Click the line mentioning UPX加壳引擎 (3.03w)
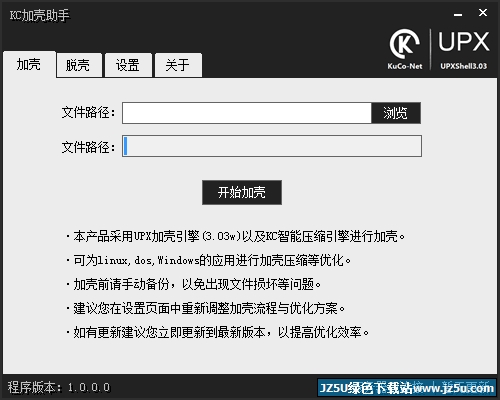This screenshot has width=500, height=400. point(235,236)
